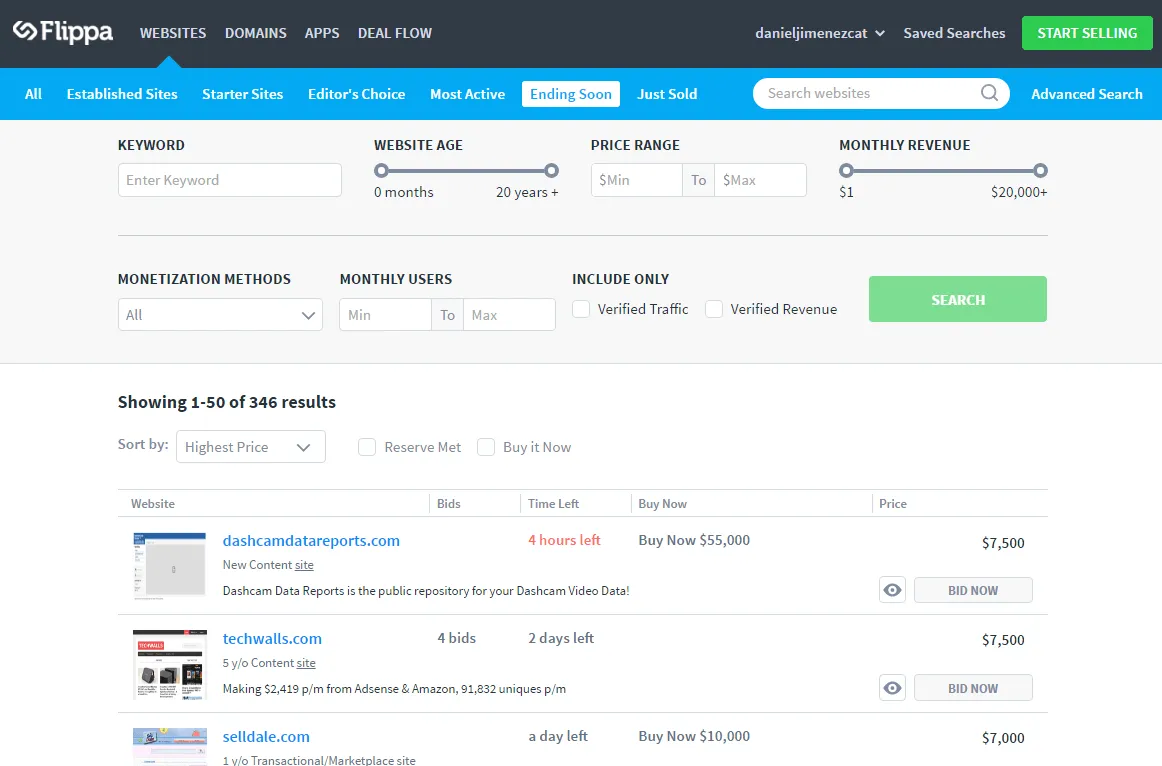
Task: Focus the $Min price field
Action: [x=637, y=180]
